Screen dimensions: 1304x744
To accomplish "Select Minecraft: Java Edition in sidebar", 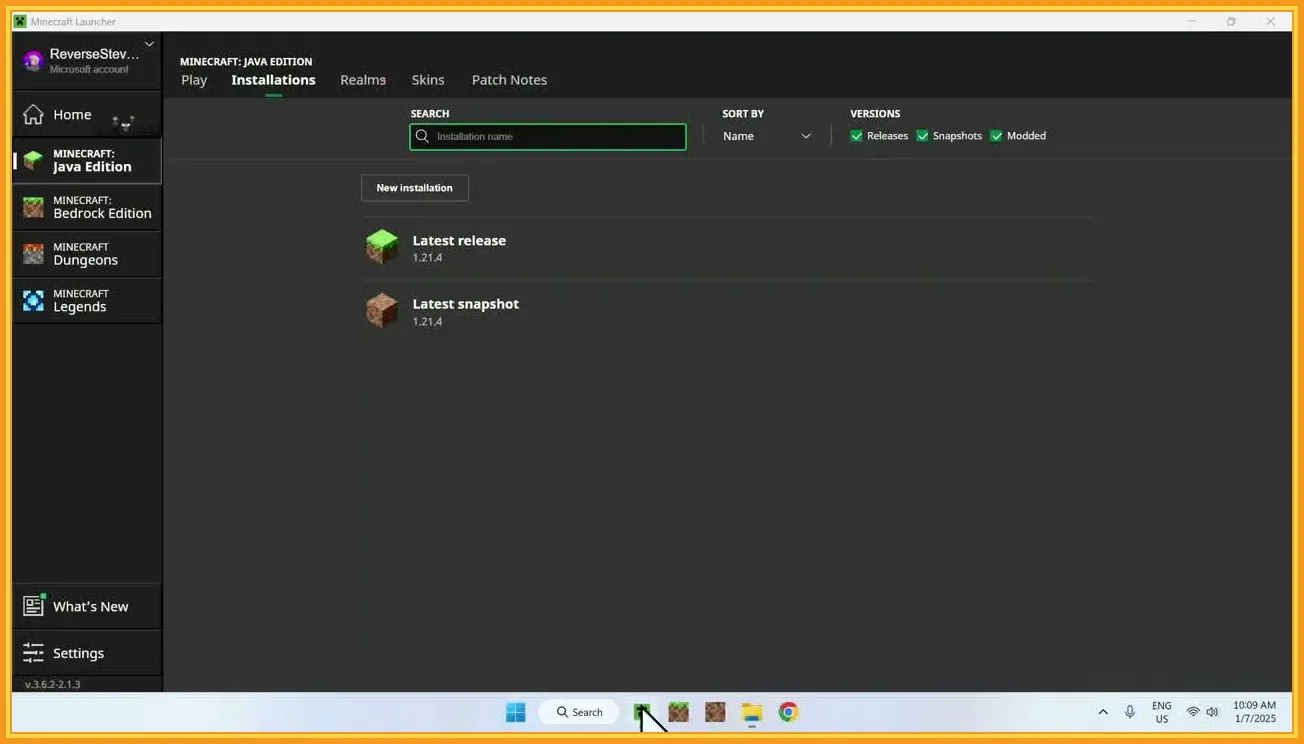I will (87, 161).
